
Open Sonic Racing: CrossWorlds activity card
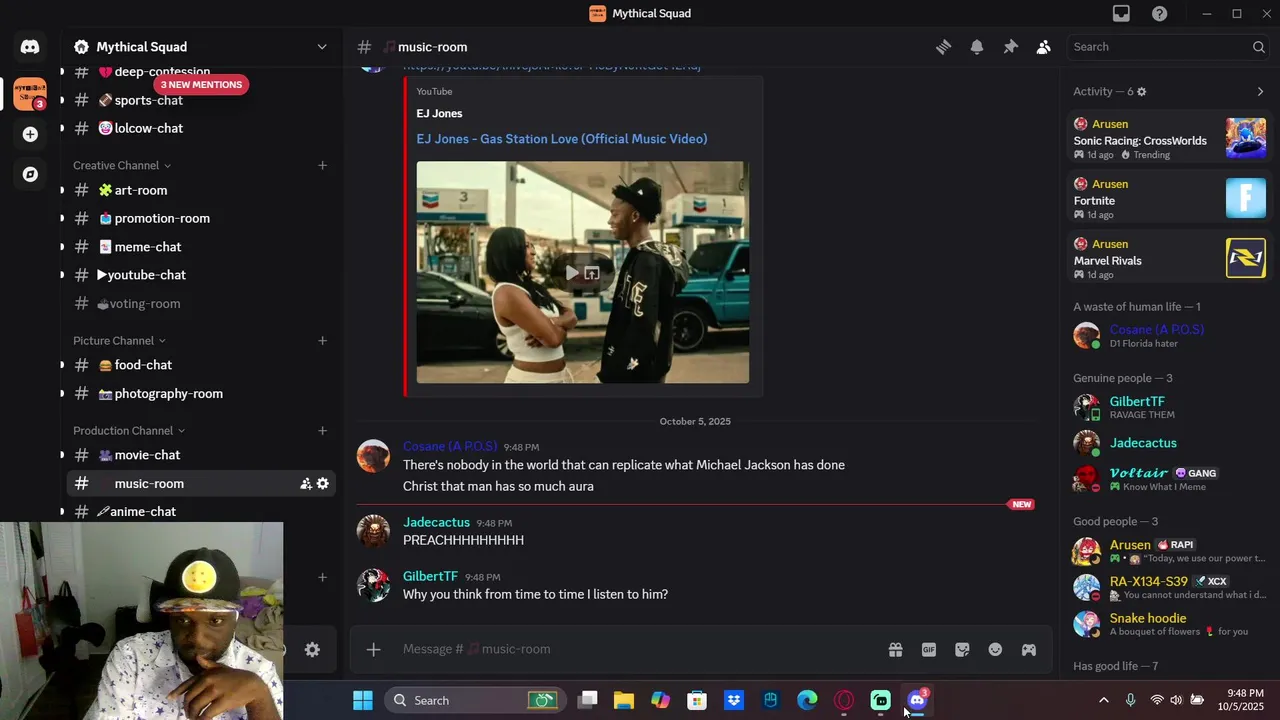1168,138
